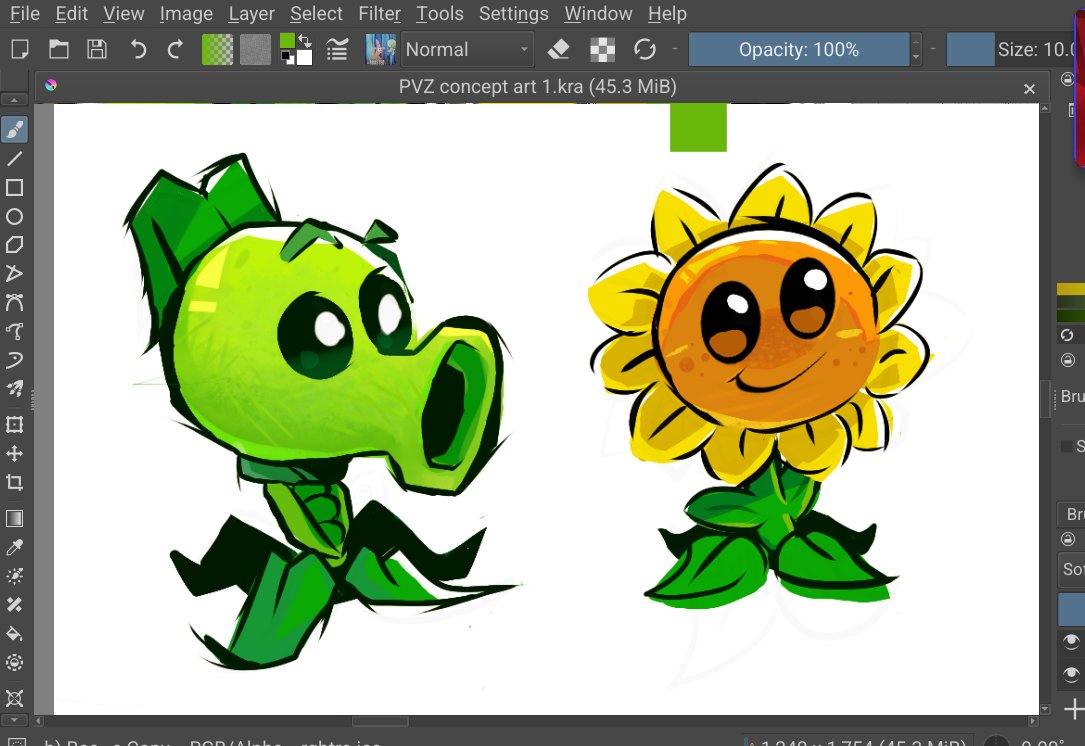Screen dimensions: 1085x746
Task: Toggle the checkbox in the right docker
Action: tap(1067, 446)
